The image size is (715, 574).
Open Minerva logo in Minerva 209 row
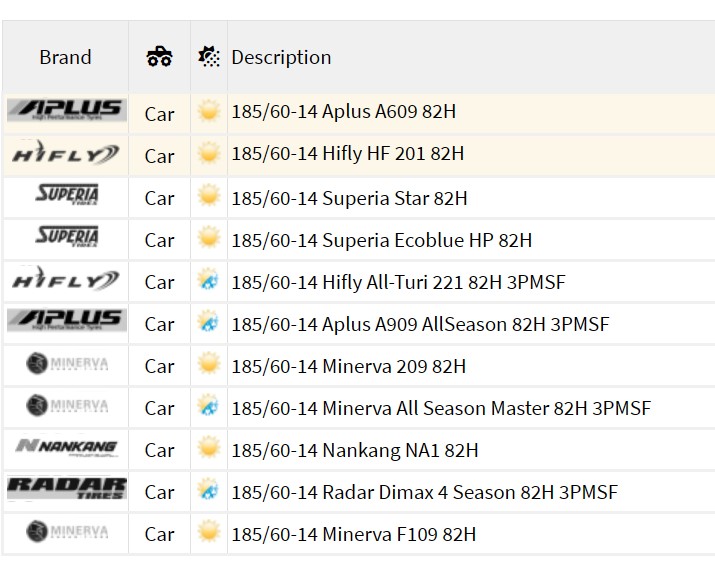[67, 363]
